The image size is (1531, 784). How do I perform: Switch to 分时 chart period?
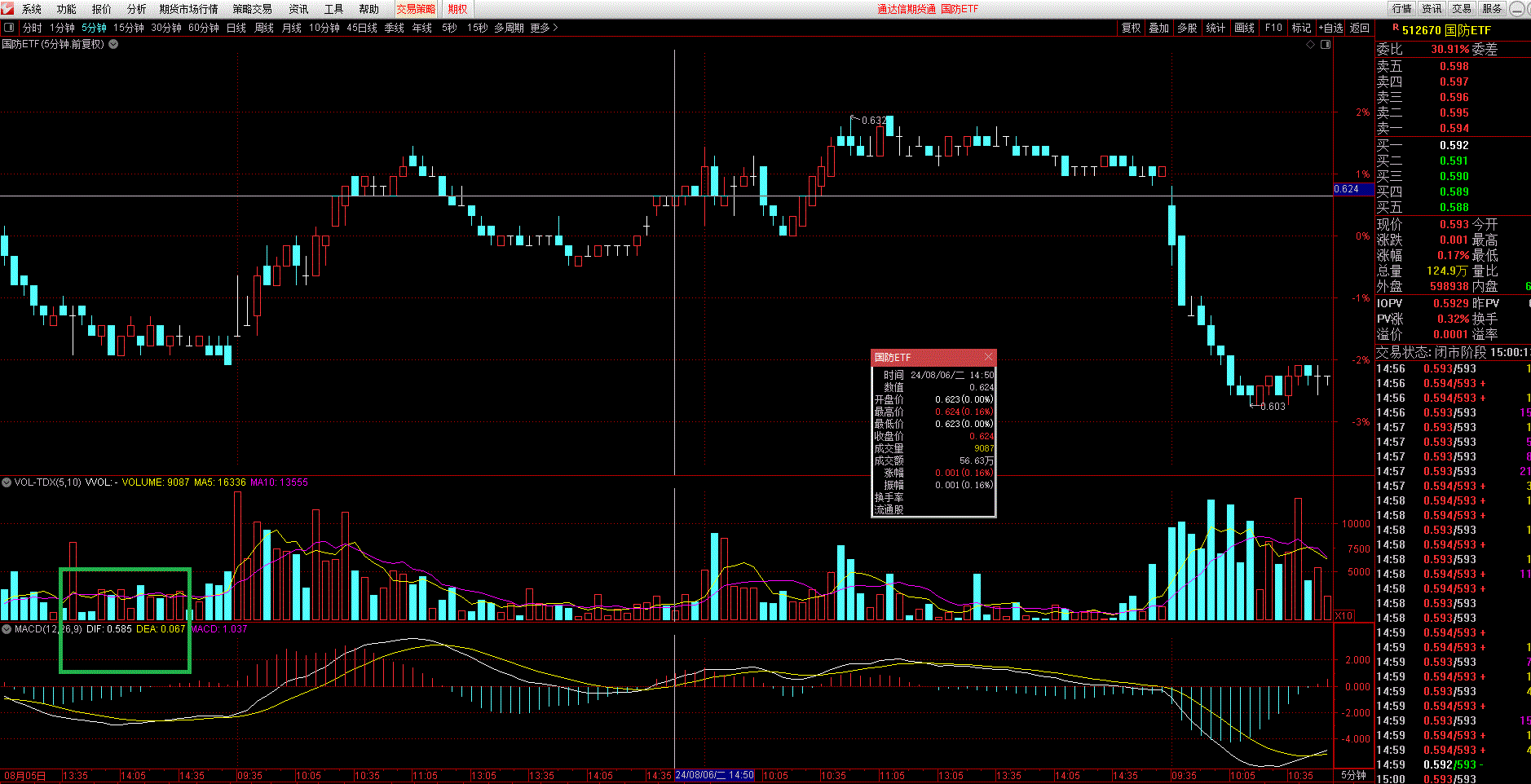(x=33, y=28)
